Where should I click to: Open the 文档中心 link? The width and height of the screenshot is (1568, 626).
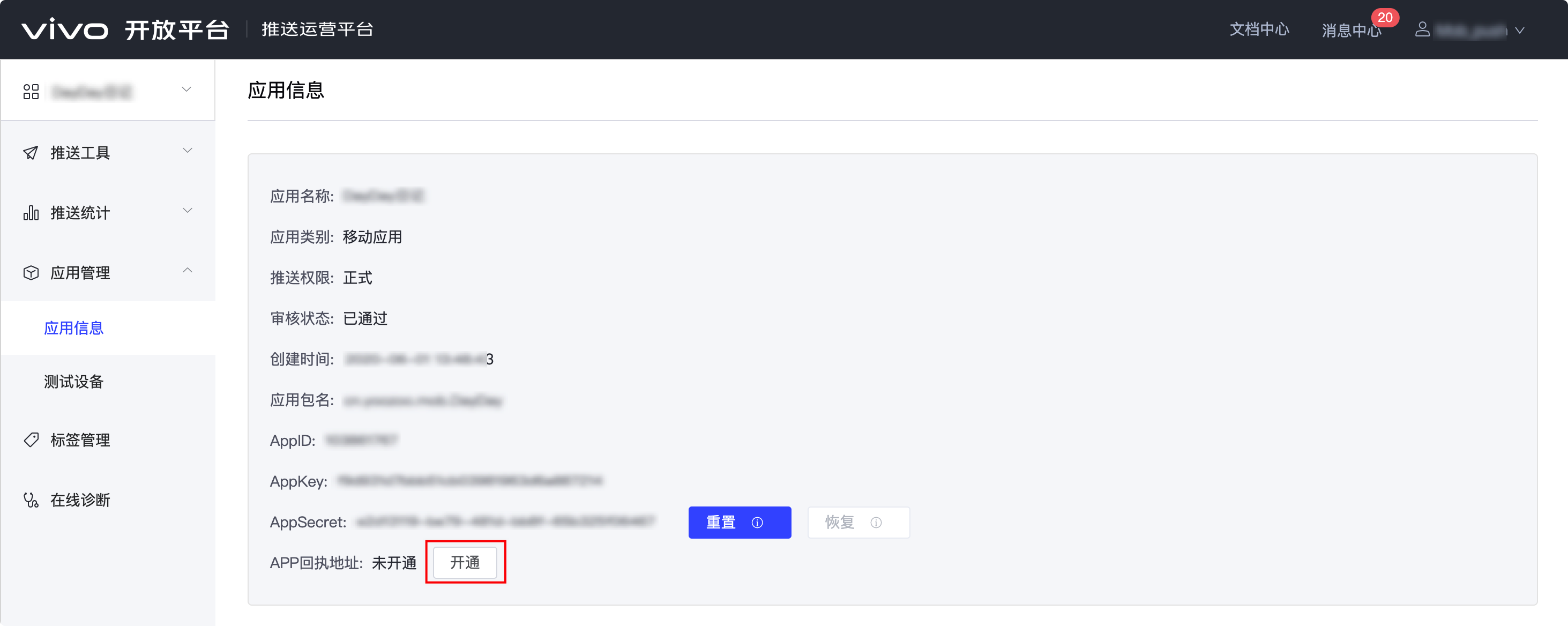tap(1259, 29)
